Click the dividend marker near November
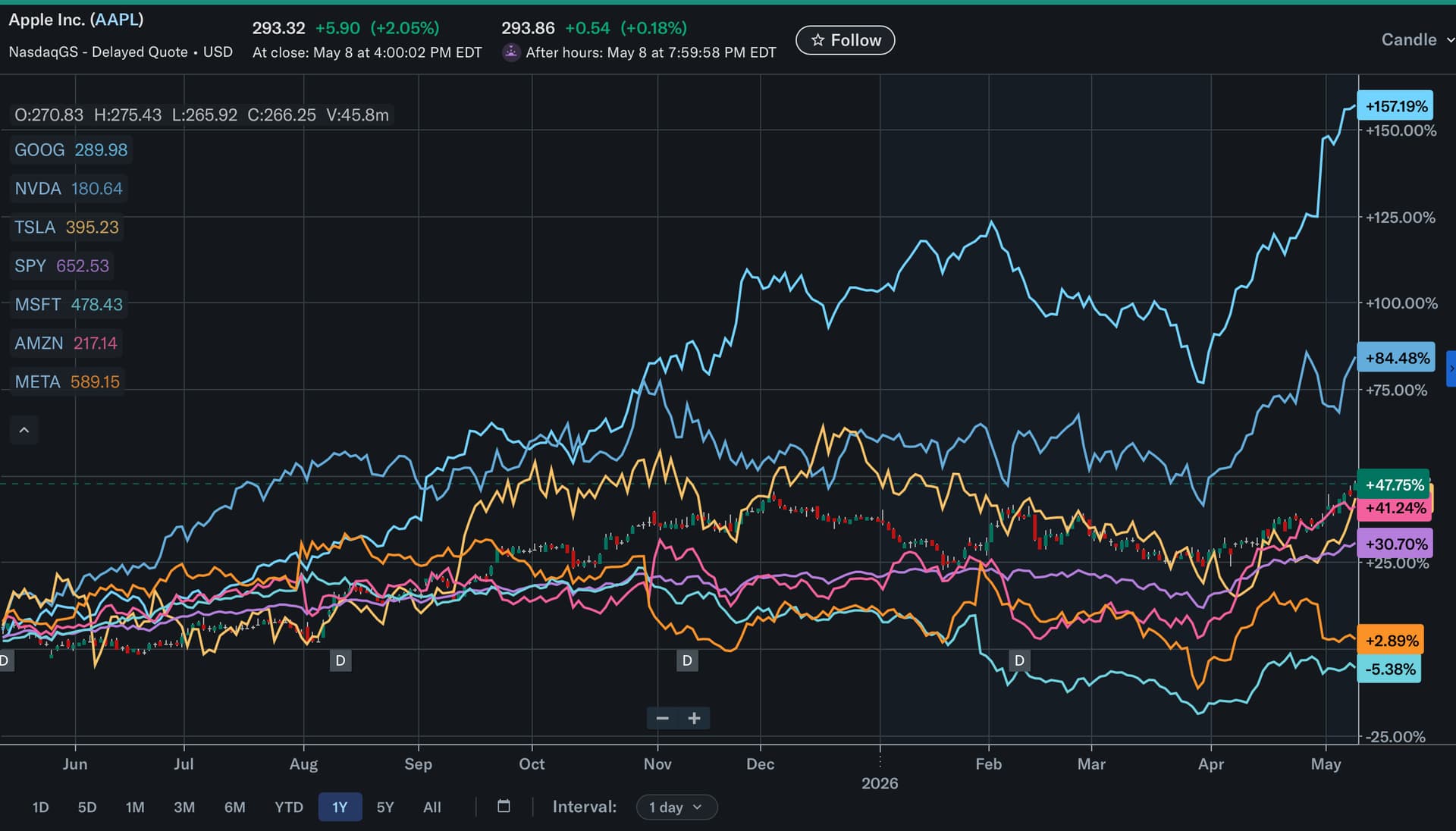1456x831 pixels. tap(687, 660)
